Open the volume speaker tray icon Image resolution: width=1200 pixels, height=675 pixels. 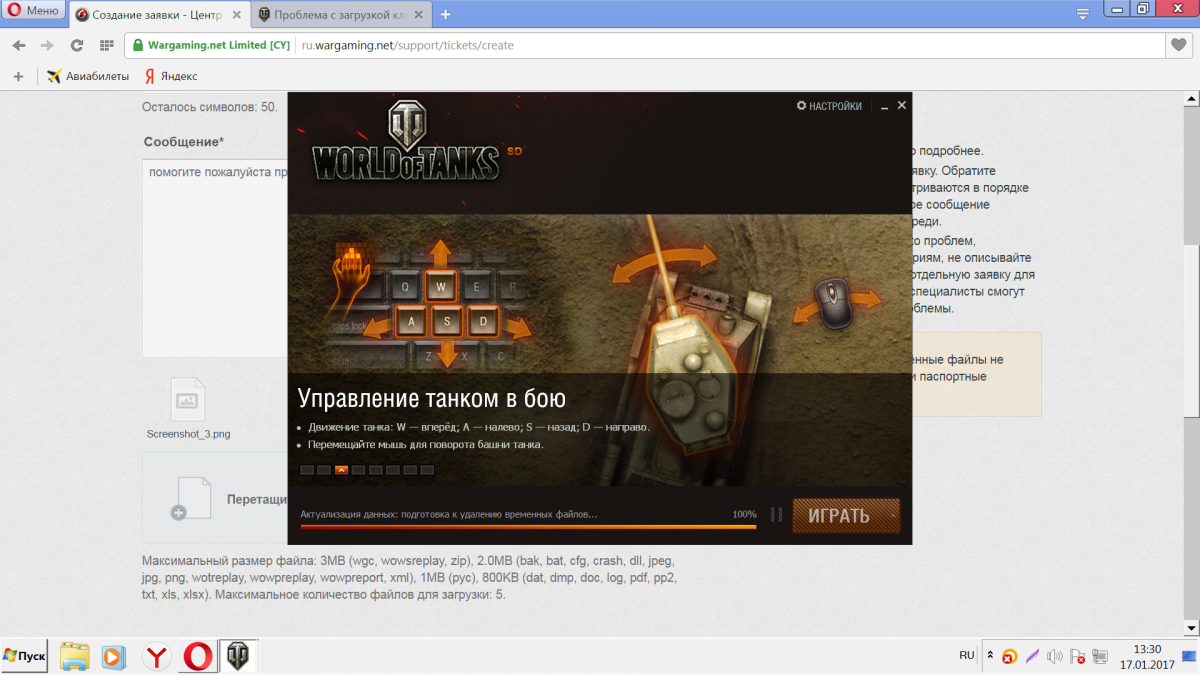[1054, 657]
